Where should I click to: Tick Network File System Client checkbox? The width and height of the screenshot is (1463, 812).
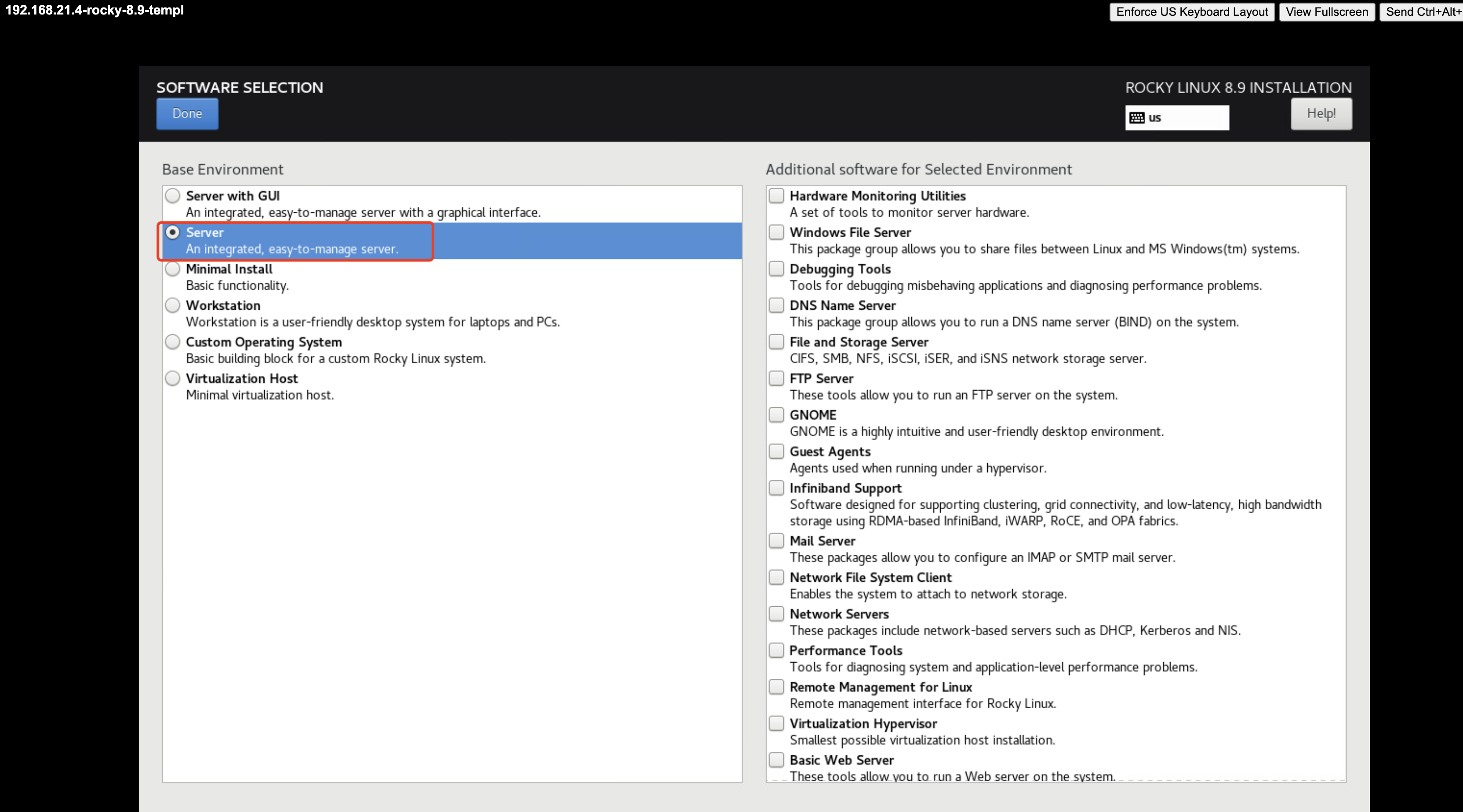[776, 577]
